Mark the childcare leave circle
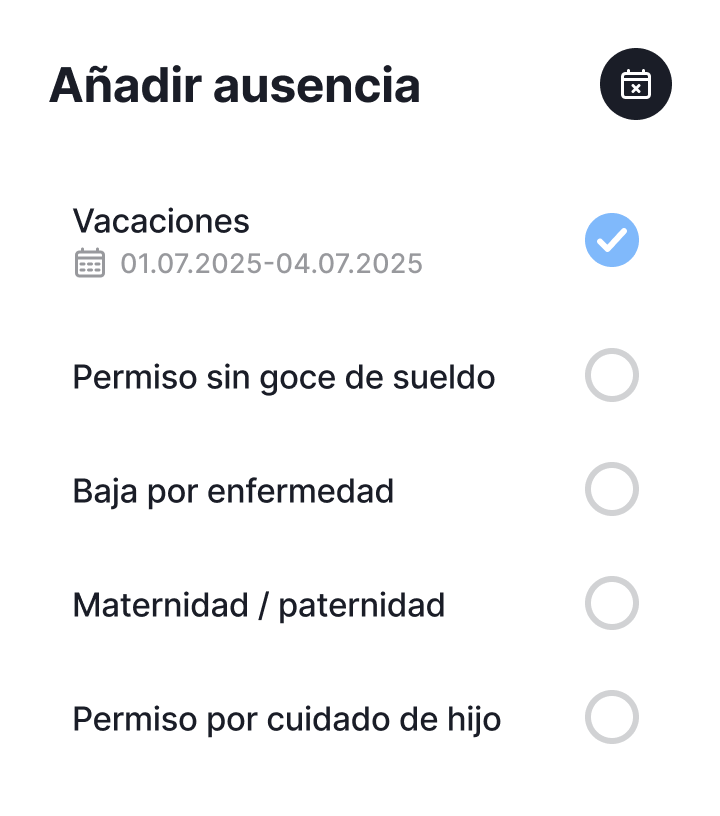The height and width of the screenshot is (816, 720). coord(612,718)
